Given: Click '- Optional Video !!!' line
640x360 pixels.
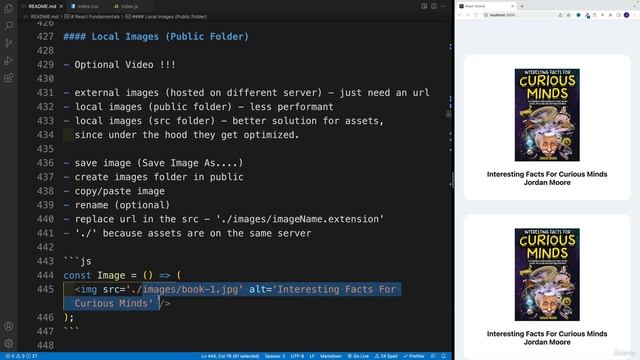Looking at the screenshot, I should (x=120, y=64).
